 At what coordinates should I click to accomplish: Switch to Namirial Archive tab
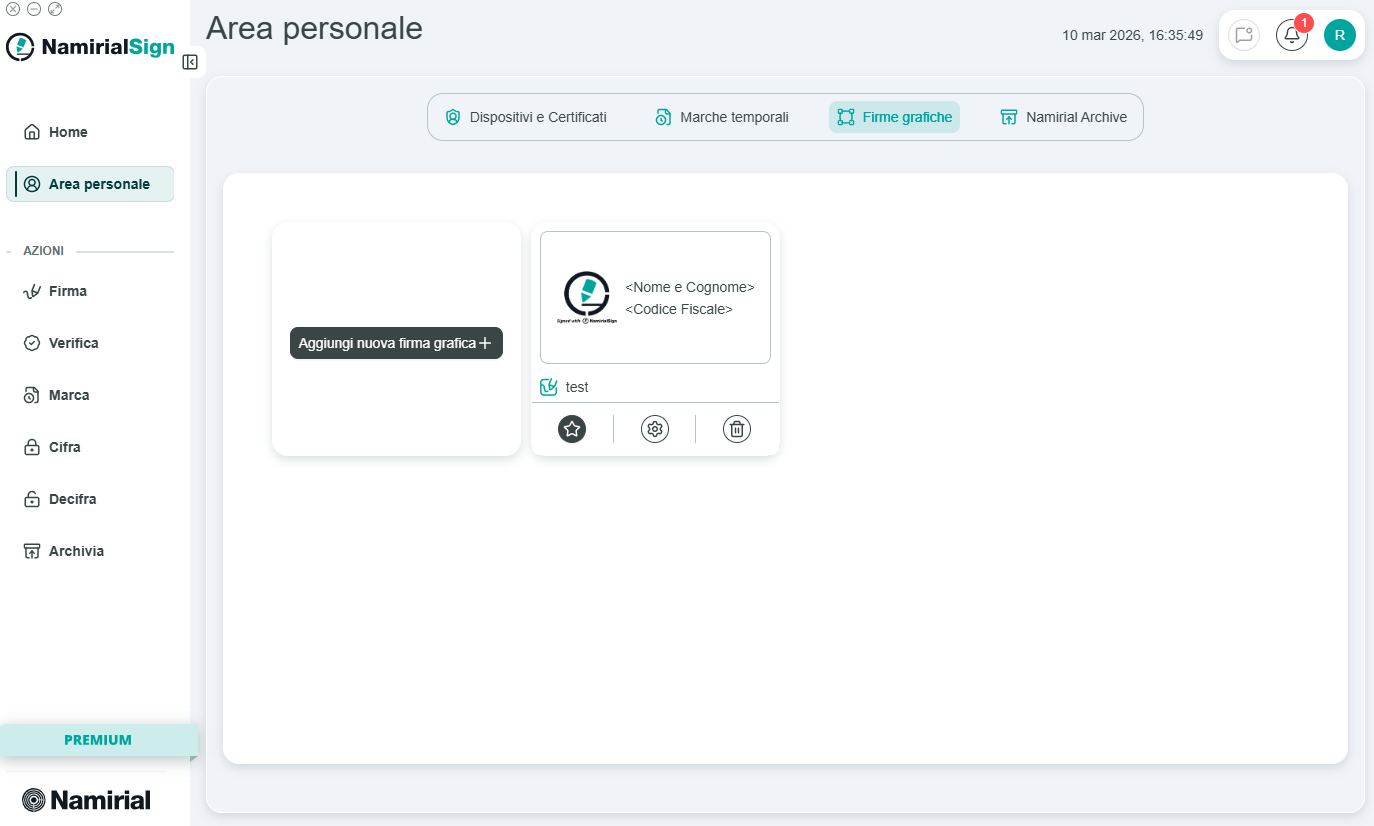click(x=1064, y=117)
